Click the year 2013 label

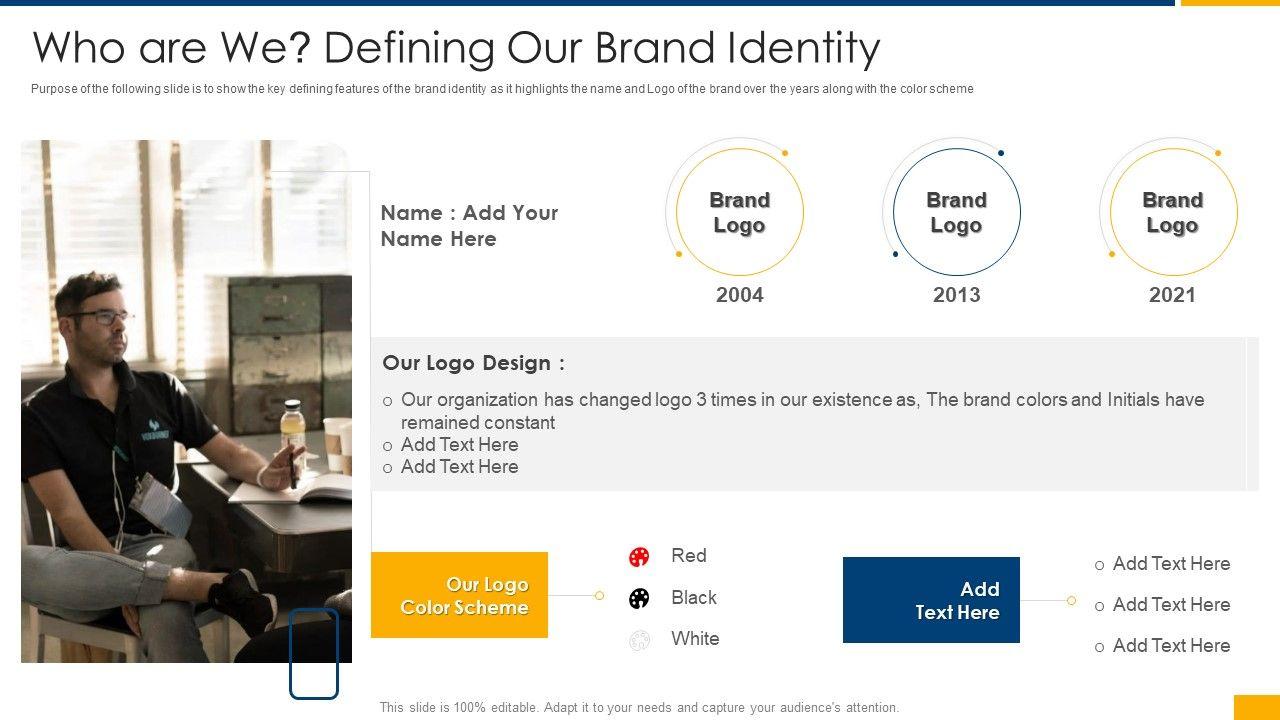coord(956,295)
